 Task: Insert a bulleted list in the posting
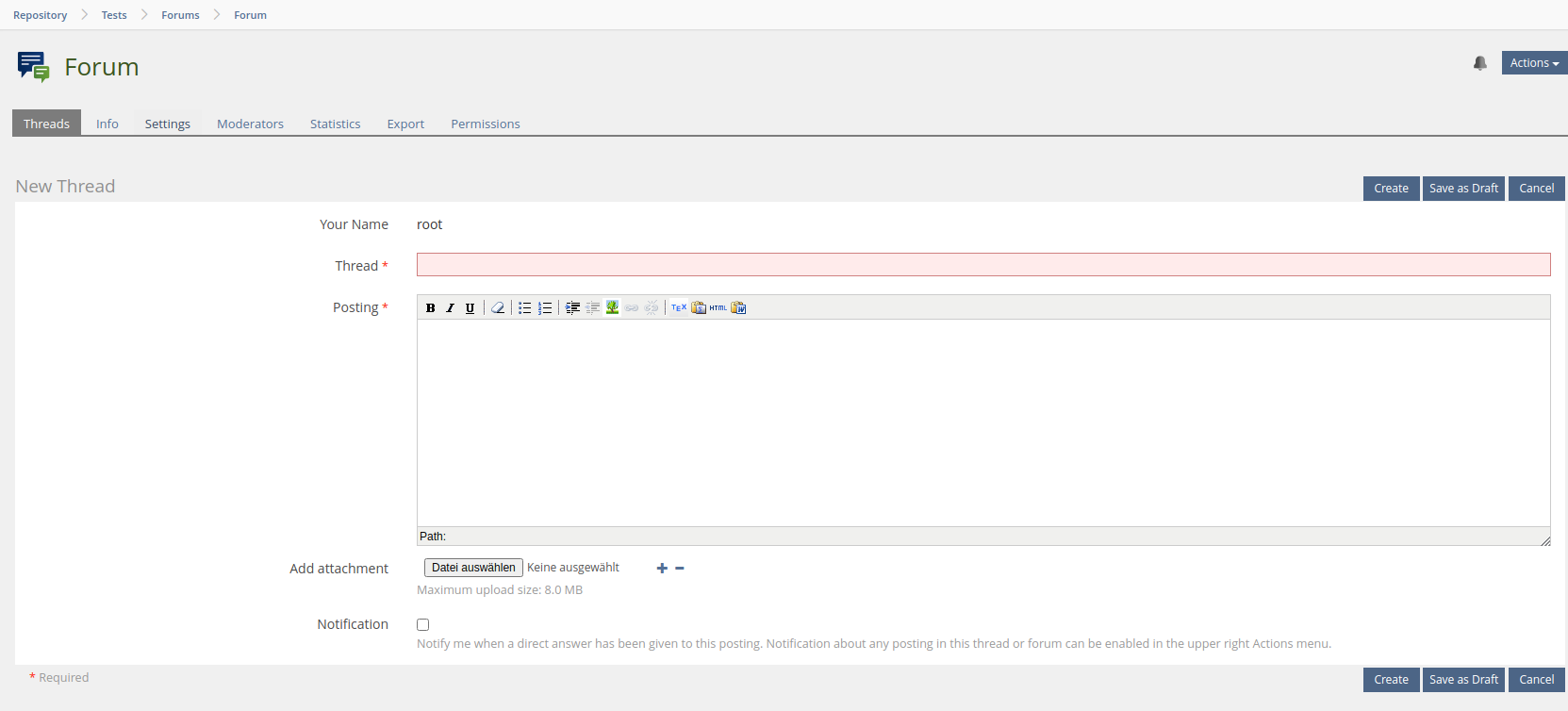click(x=525, y=308)
